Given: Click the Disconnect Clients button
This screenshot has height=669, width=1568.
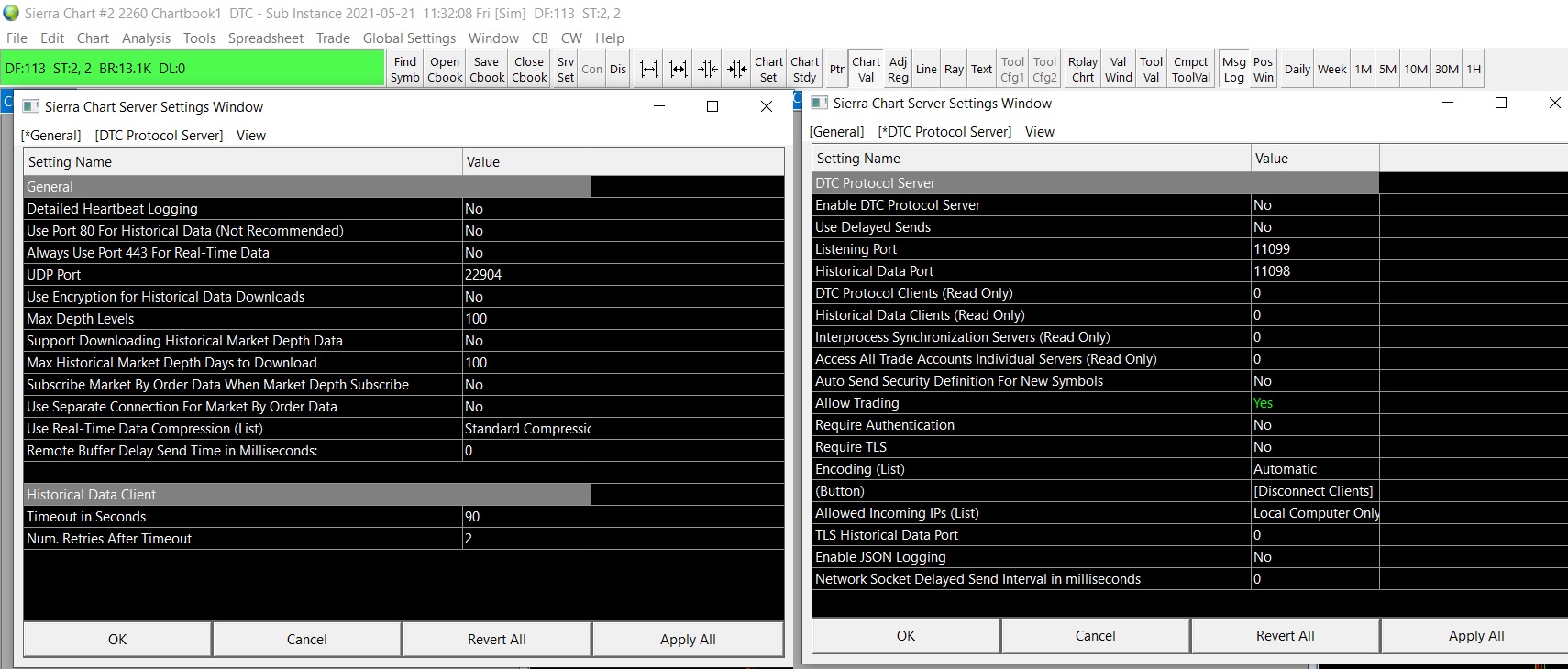Looking at the screenshot, I should click(x=1313, y=491).
